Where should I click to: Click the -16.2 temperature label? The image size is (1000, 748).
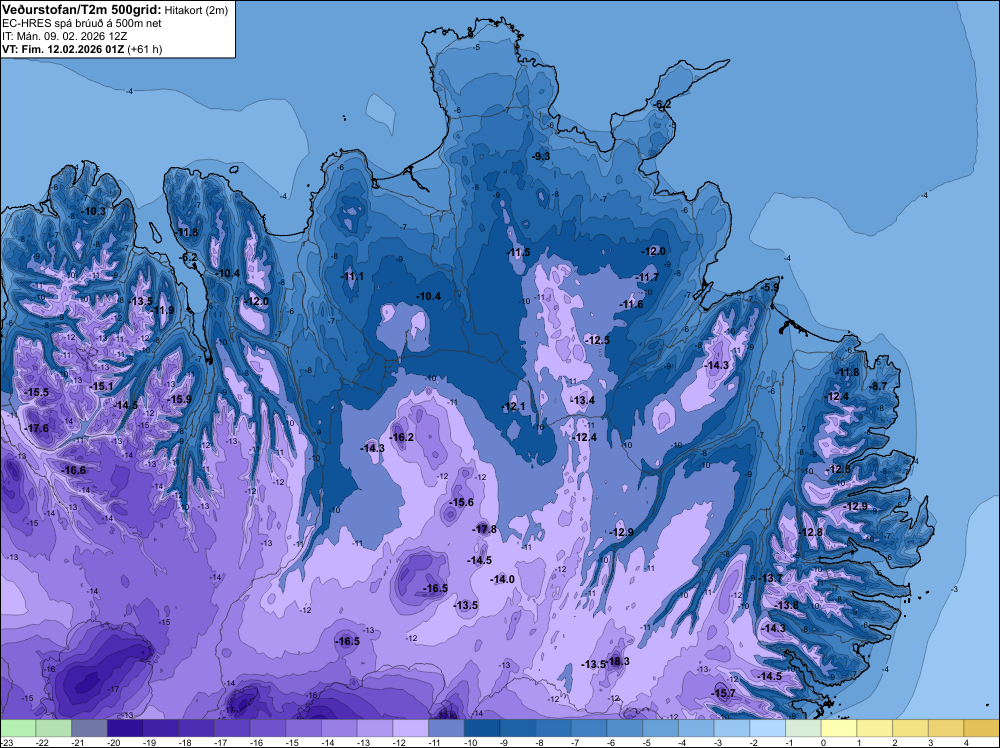point(402,437)
